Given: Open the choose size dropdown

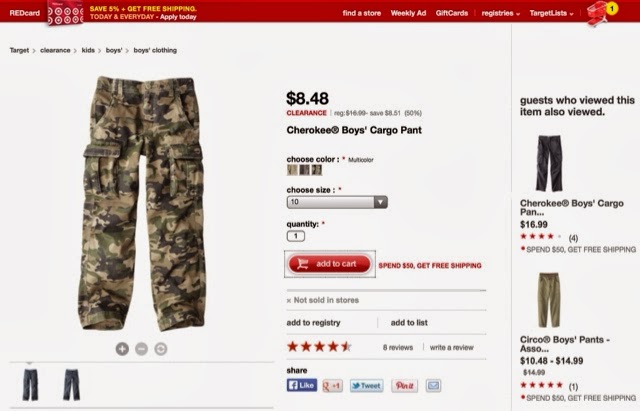Looking at the screenshot, I should pyautogui.click(x=337, y=202).
